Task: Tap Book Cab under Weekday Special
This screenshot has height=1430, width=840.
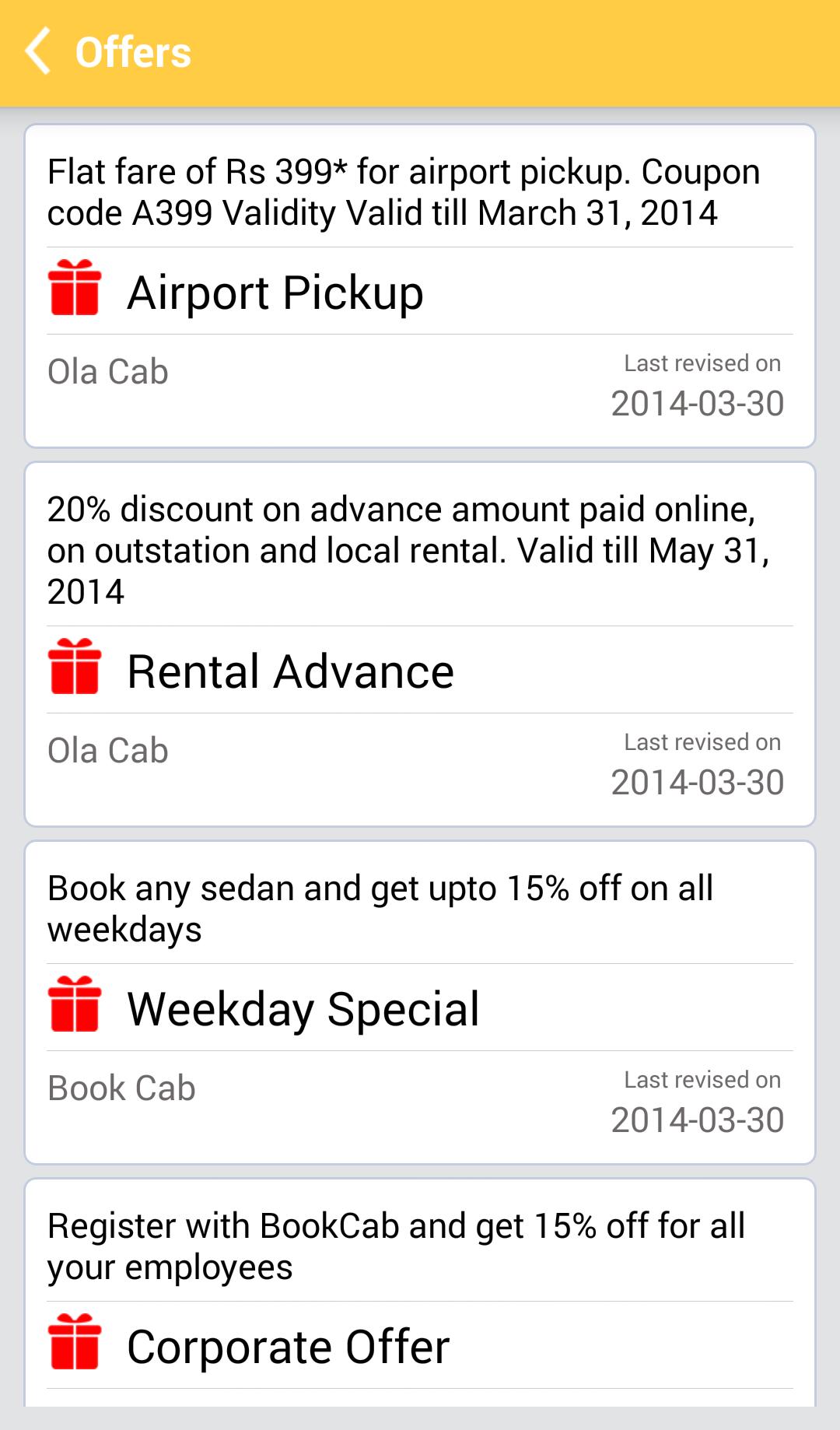Action: pyautogui.click(x=121, y=1088)
